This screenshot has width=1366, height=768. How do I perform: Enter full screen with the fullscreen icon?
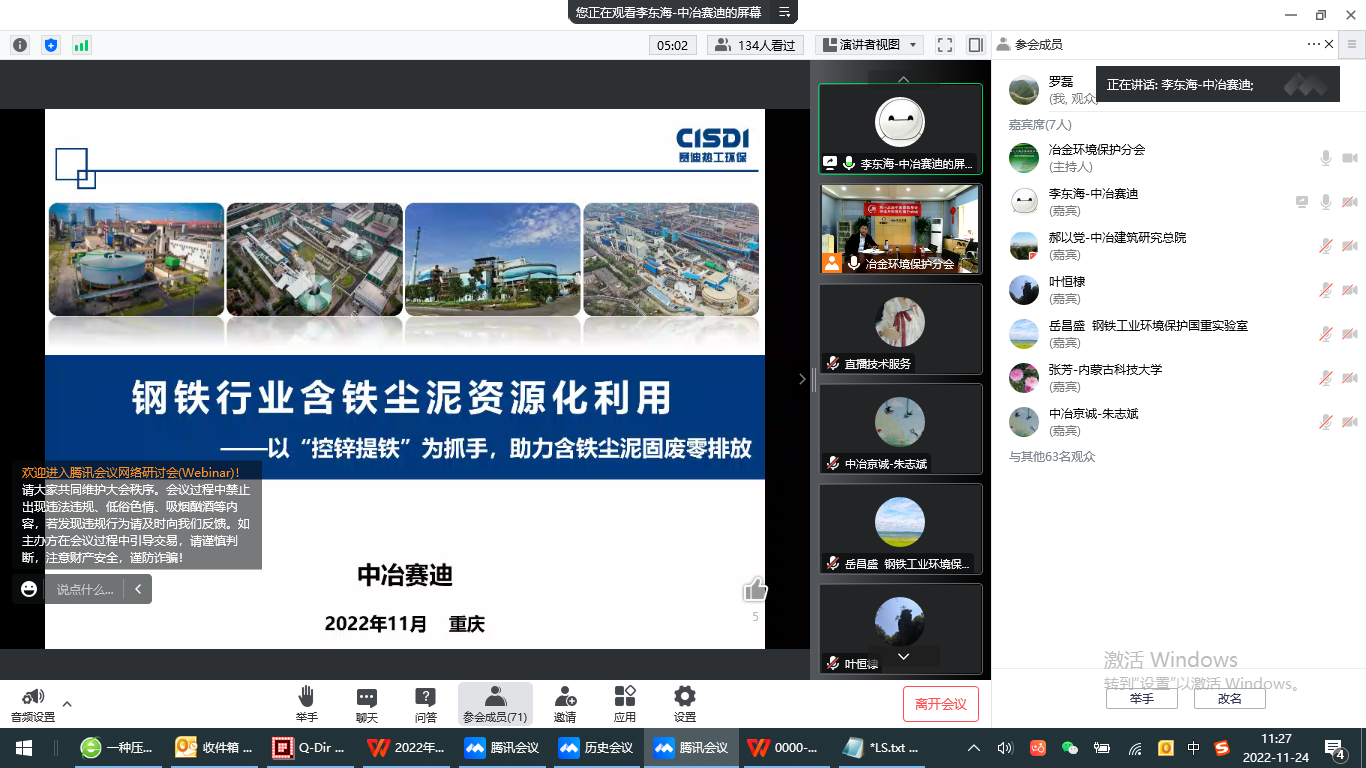pos(944,45)
